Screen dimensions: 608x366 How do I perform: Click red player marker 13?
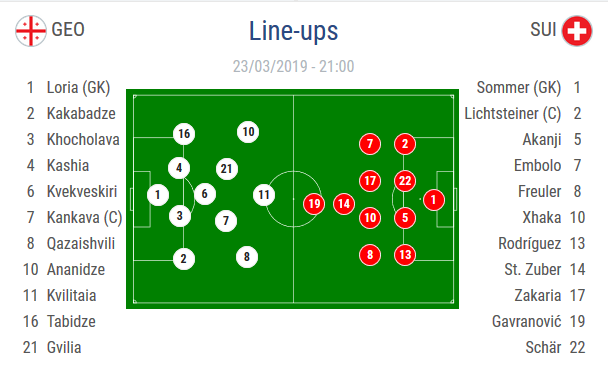[405, 255]
